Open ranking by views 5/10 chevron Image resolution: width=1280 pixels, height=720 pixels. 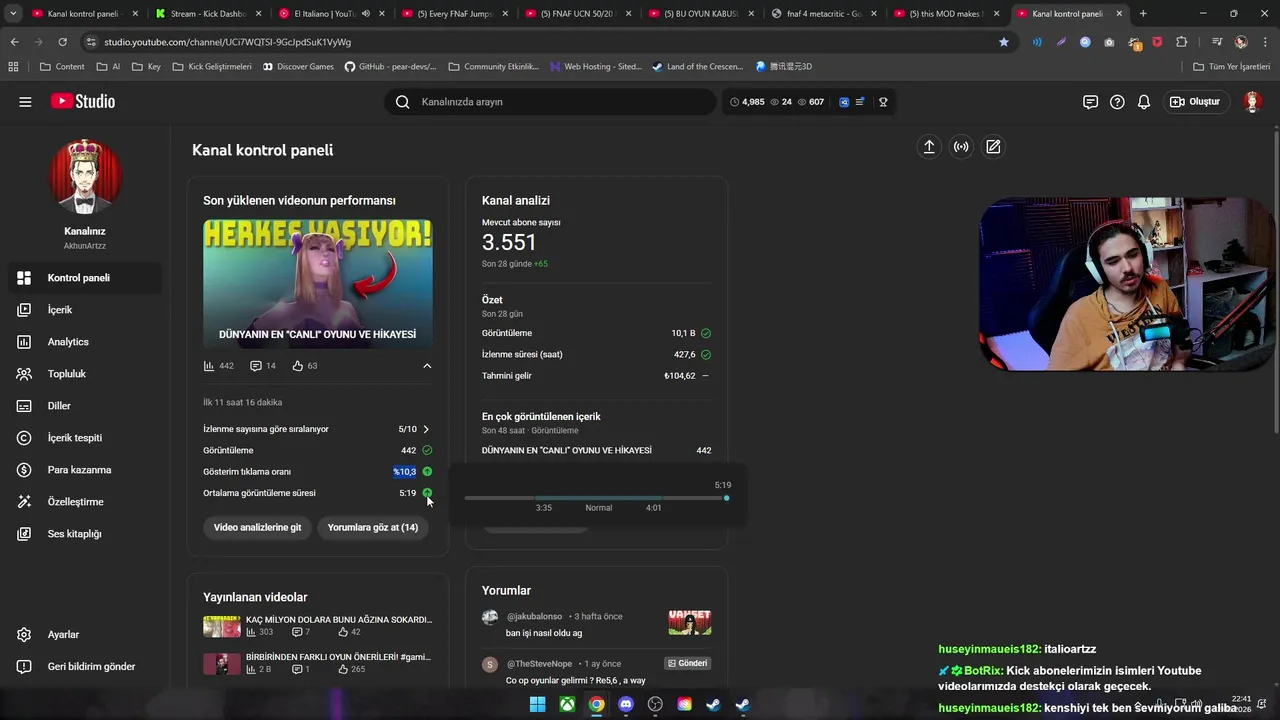426,429
